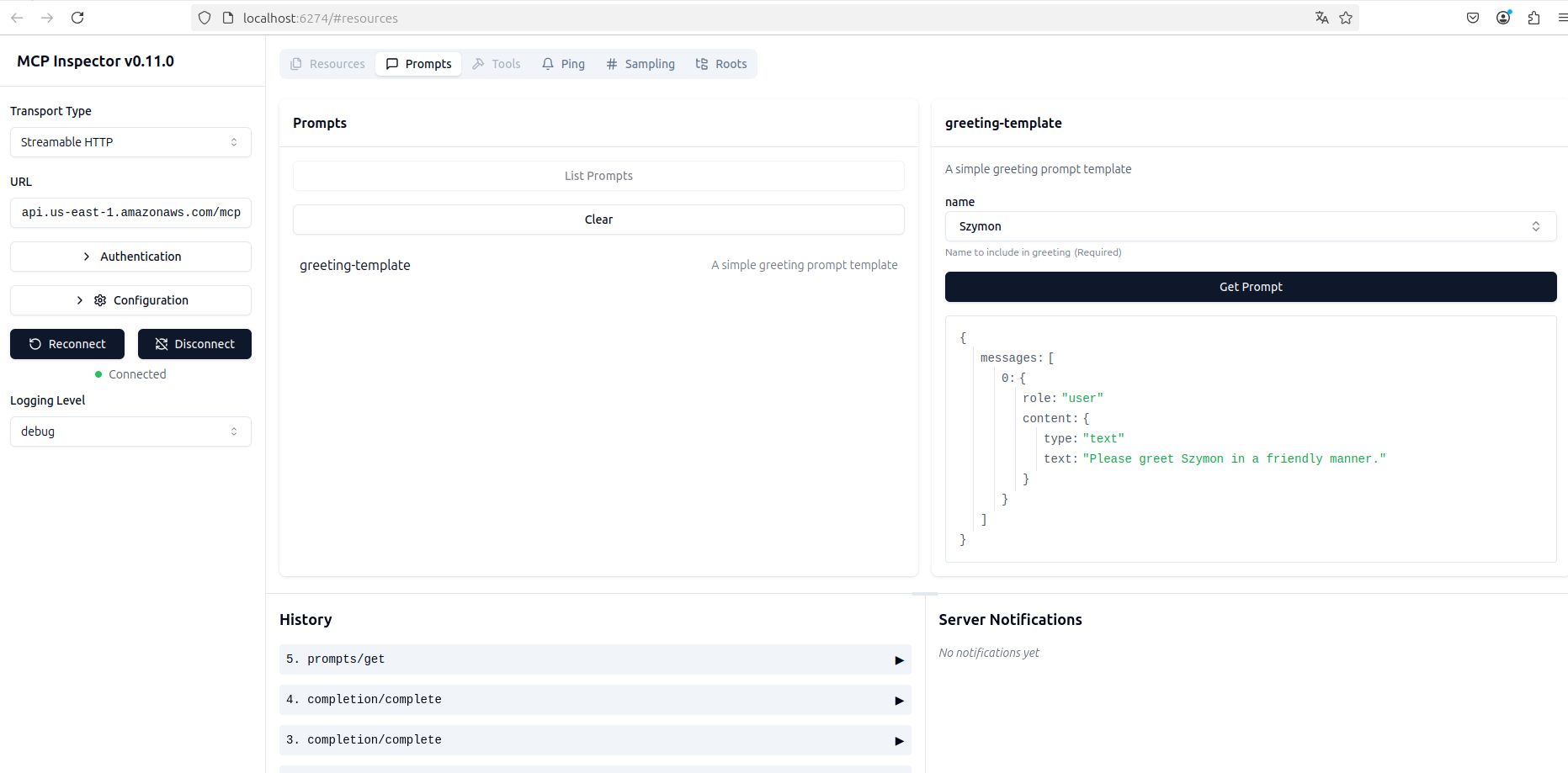1568x773 pixels.
Task: Go back using the browser back arrow
Action: (x=17, y=18)
